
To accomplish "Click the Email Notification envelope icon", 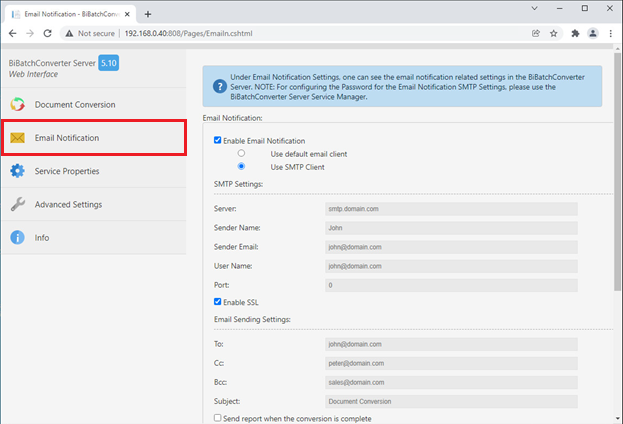I will (x=17, y=138).
